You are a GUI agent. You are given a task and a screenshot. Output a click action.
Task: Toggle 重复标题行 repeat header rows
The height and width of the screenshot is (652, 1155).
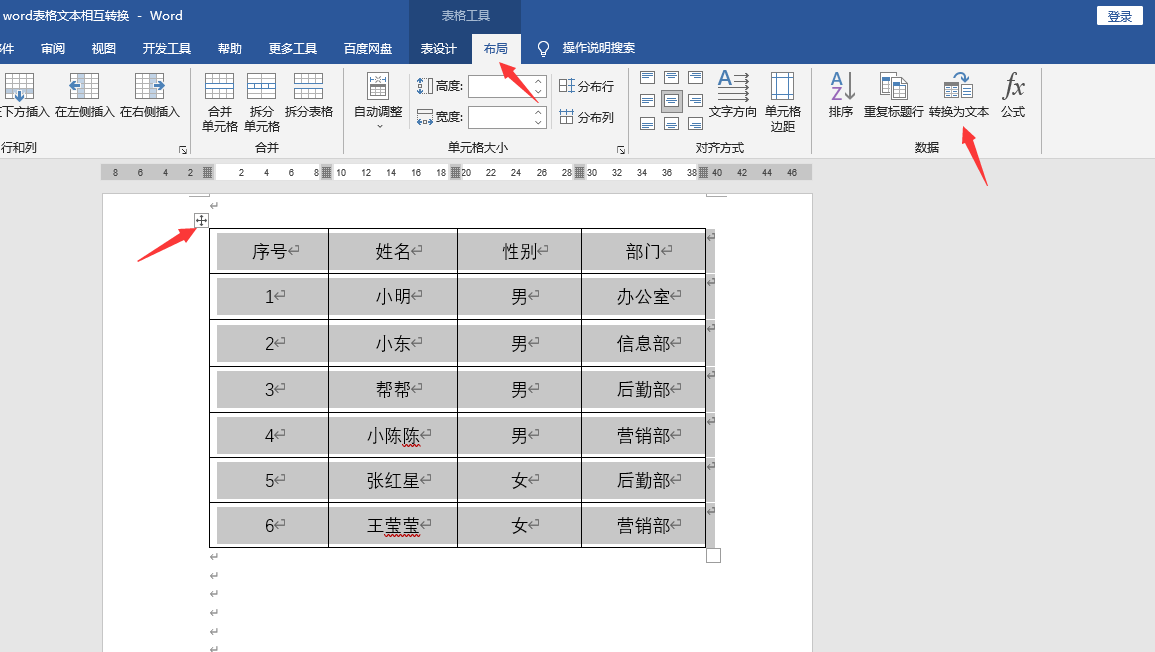pos(894,95)
